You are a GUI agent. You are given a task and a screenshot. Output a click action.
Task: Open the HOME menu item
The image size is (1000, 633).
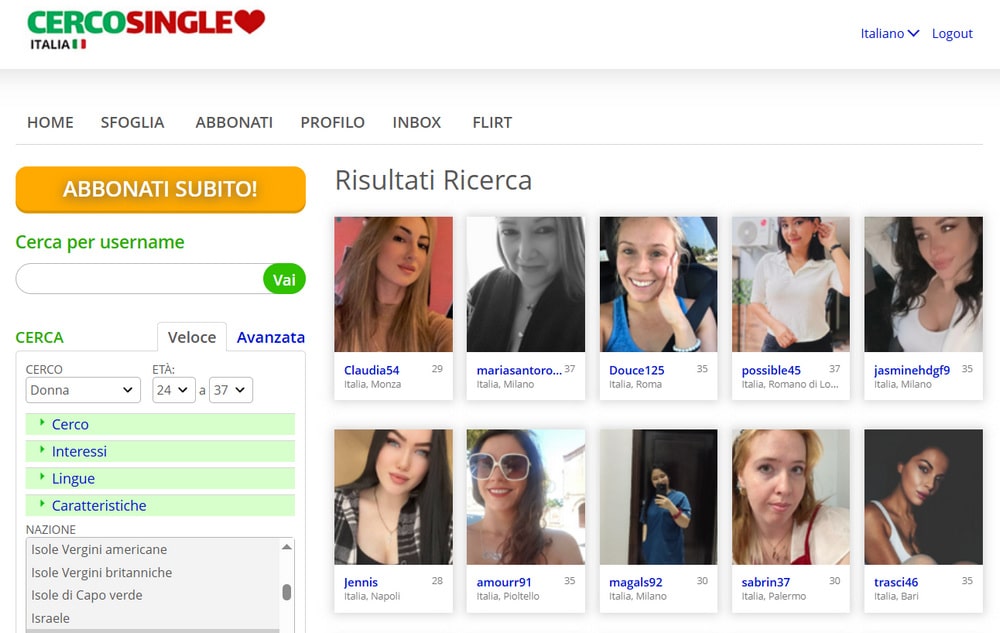click(x=50, y=122)
